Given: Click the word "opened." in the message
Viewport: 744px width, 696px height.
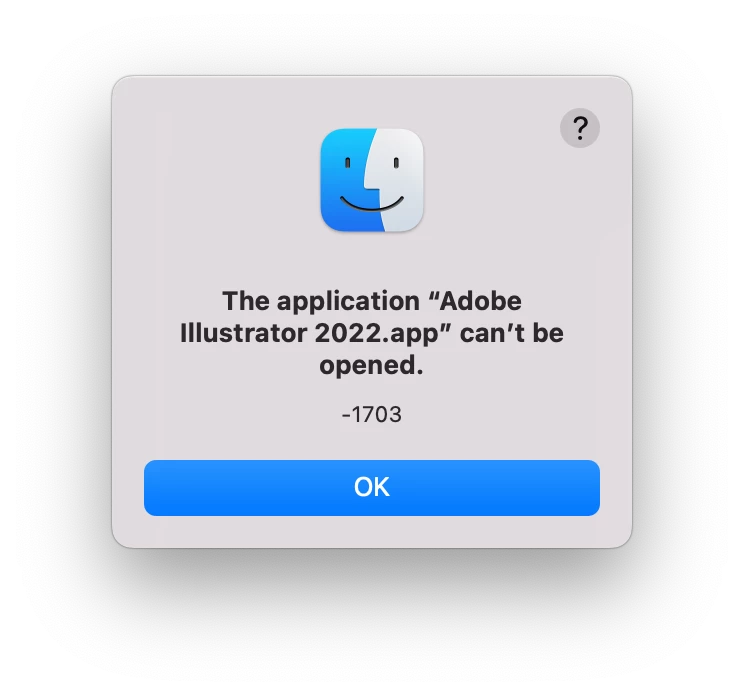Looking at the screenshot, I should [x=371, y=365].
